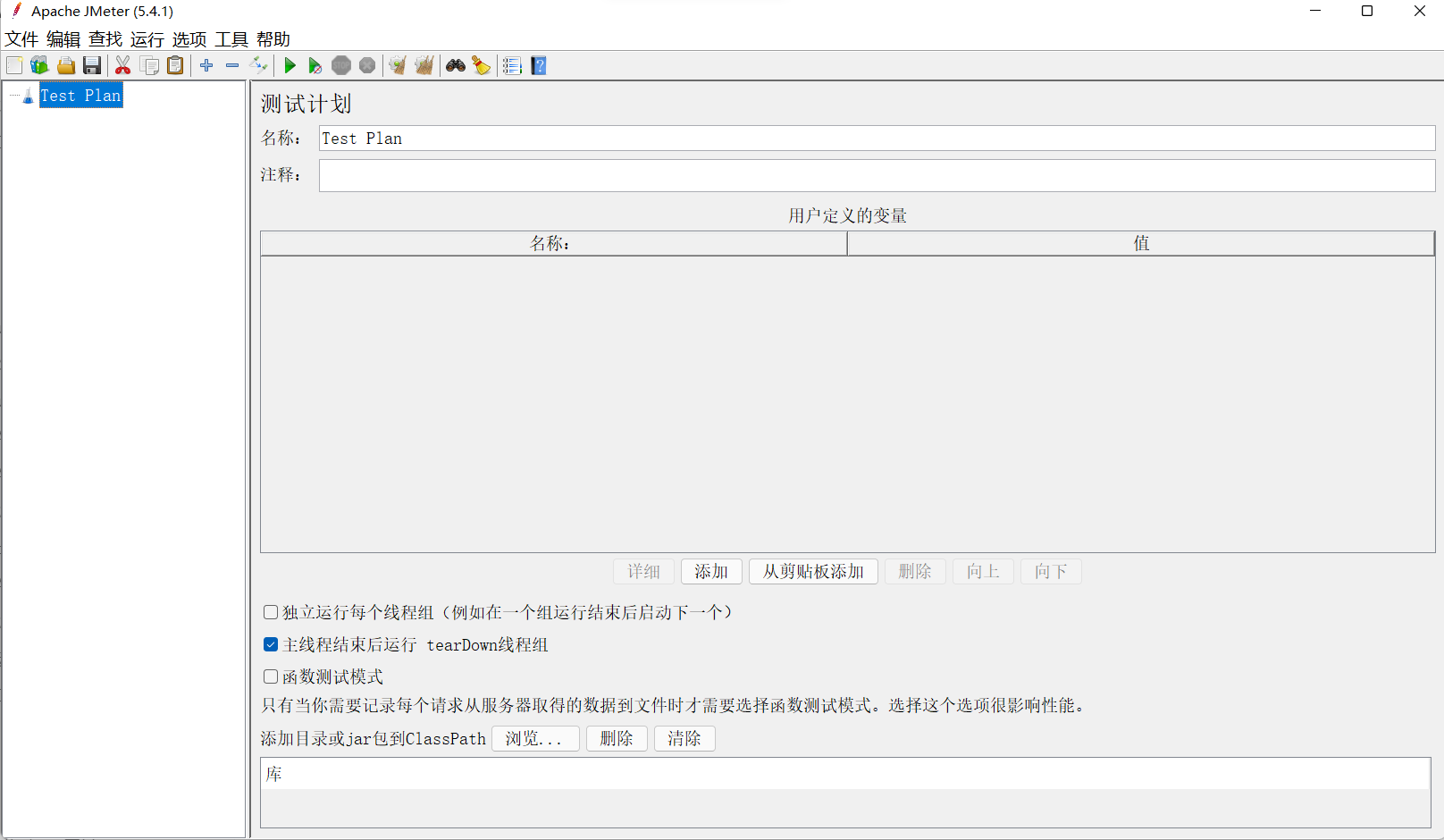This screenshot has width=1444, height=840.
Task: Enable 独立运行每个线程组 checkbox
Action: pyautogui.click(x=271, y=612)
